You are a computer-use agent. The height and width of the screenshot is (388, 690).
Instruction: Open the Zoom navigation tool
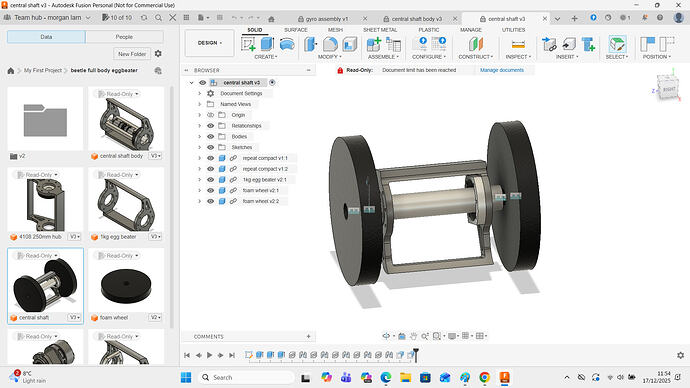click(x=425, y=336)
